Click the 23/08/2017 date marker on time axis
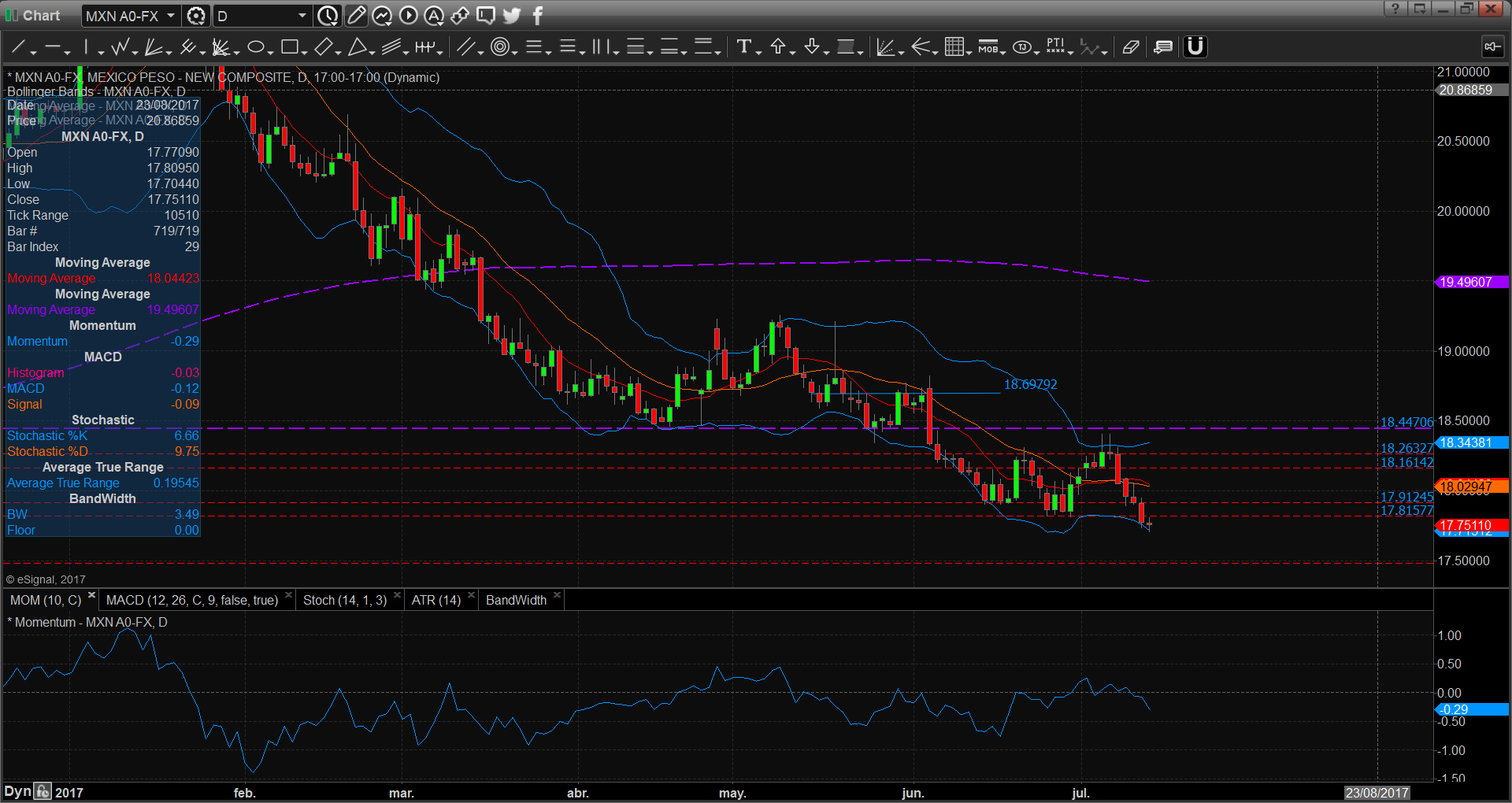Viewport: 1512px width, 803px height. point(1377,793)
